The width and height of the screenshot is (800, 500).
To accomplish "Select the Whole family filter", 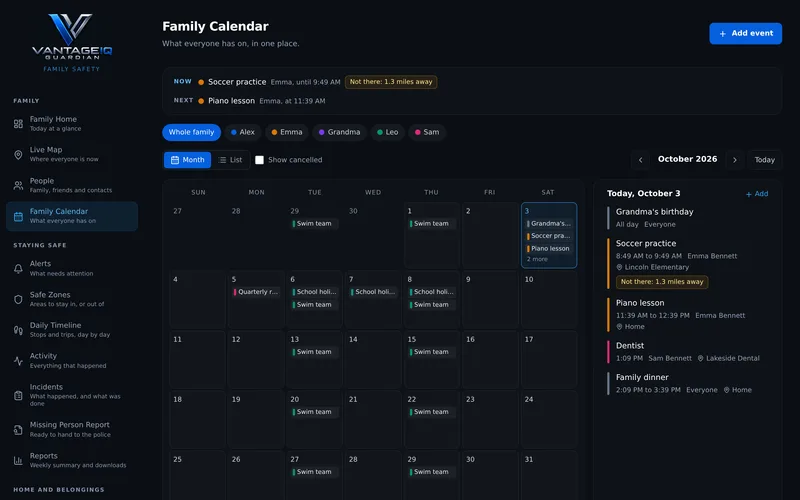I will (x=191, y=132).
